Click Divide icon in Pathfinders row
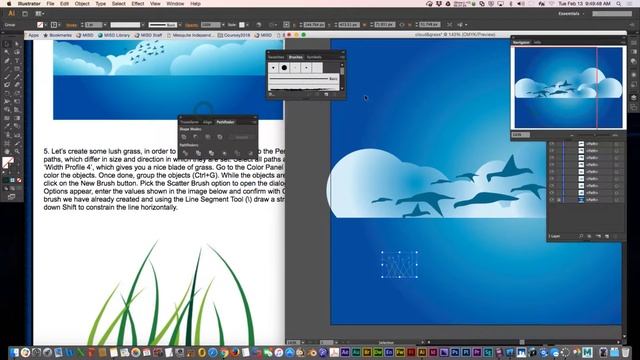Viewport: 640px width, 360px height. (185, 153)
